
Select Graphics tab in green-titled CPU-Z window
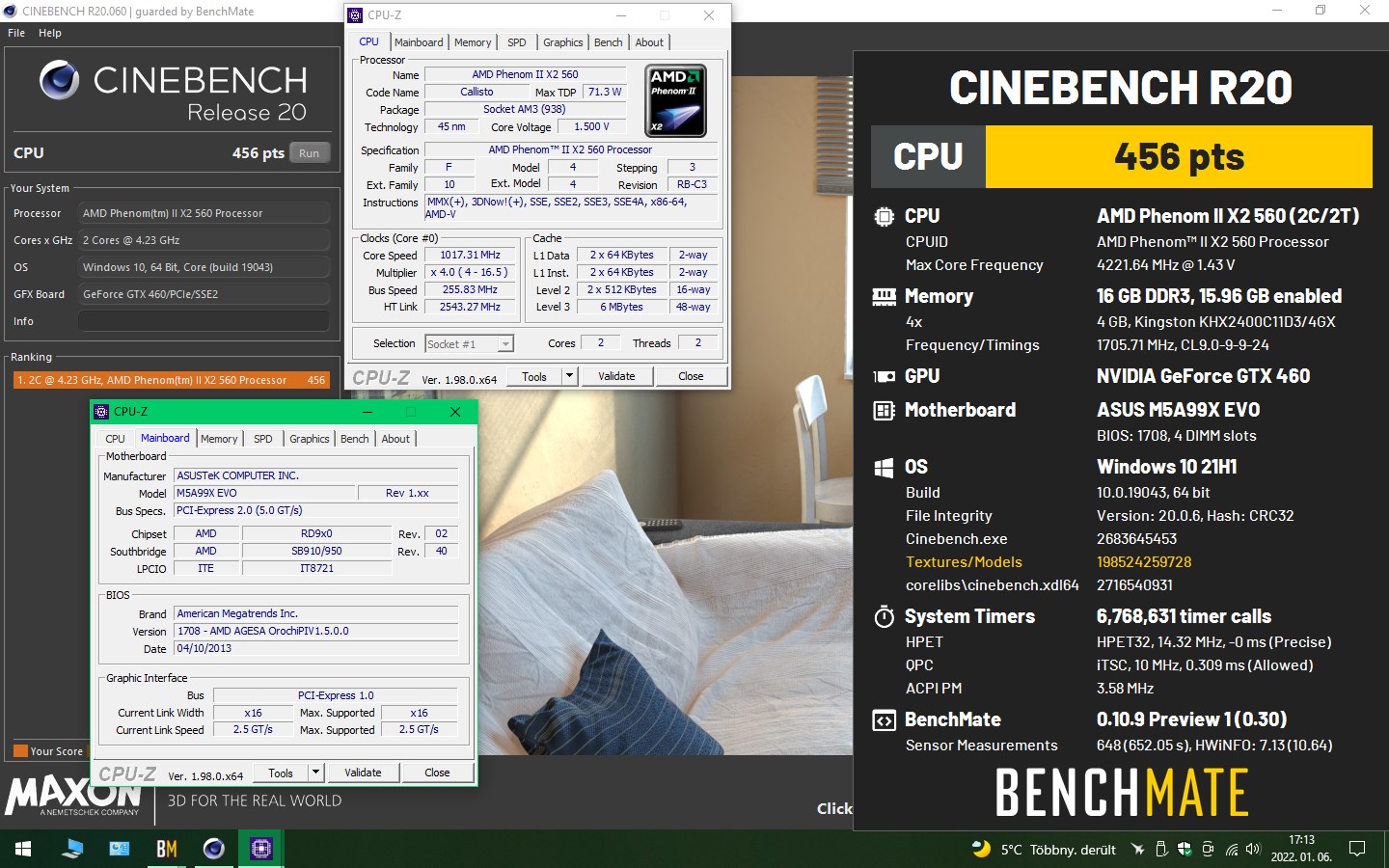[310, 439]
